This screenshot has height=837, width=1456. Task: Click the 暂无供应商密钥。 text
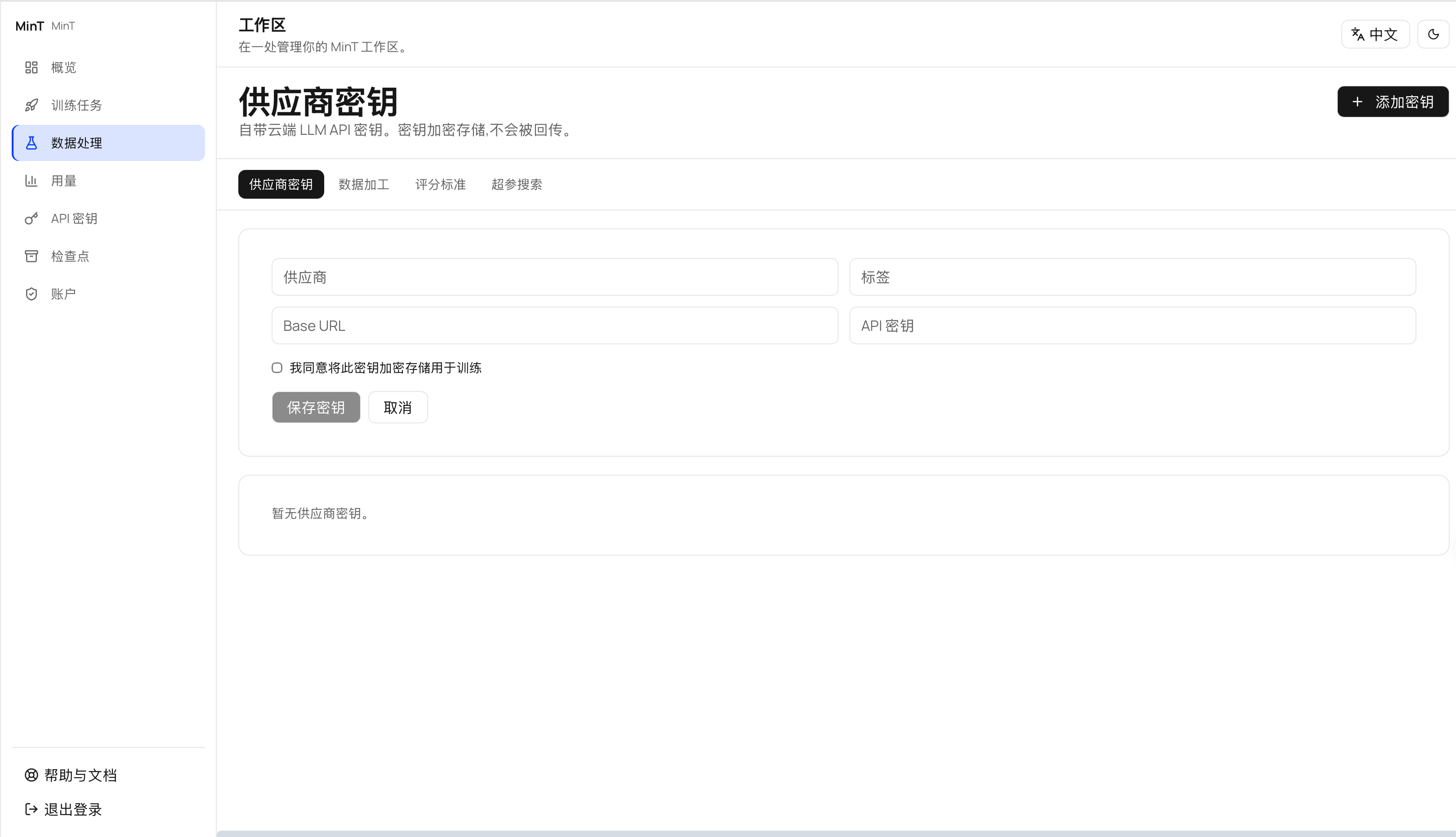pyautogui.click(x=320, y=513)
